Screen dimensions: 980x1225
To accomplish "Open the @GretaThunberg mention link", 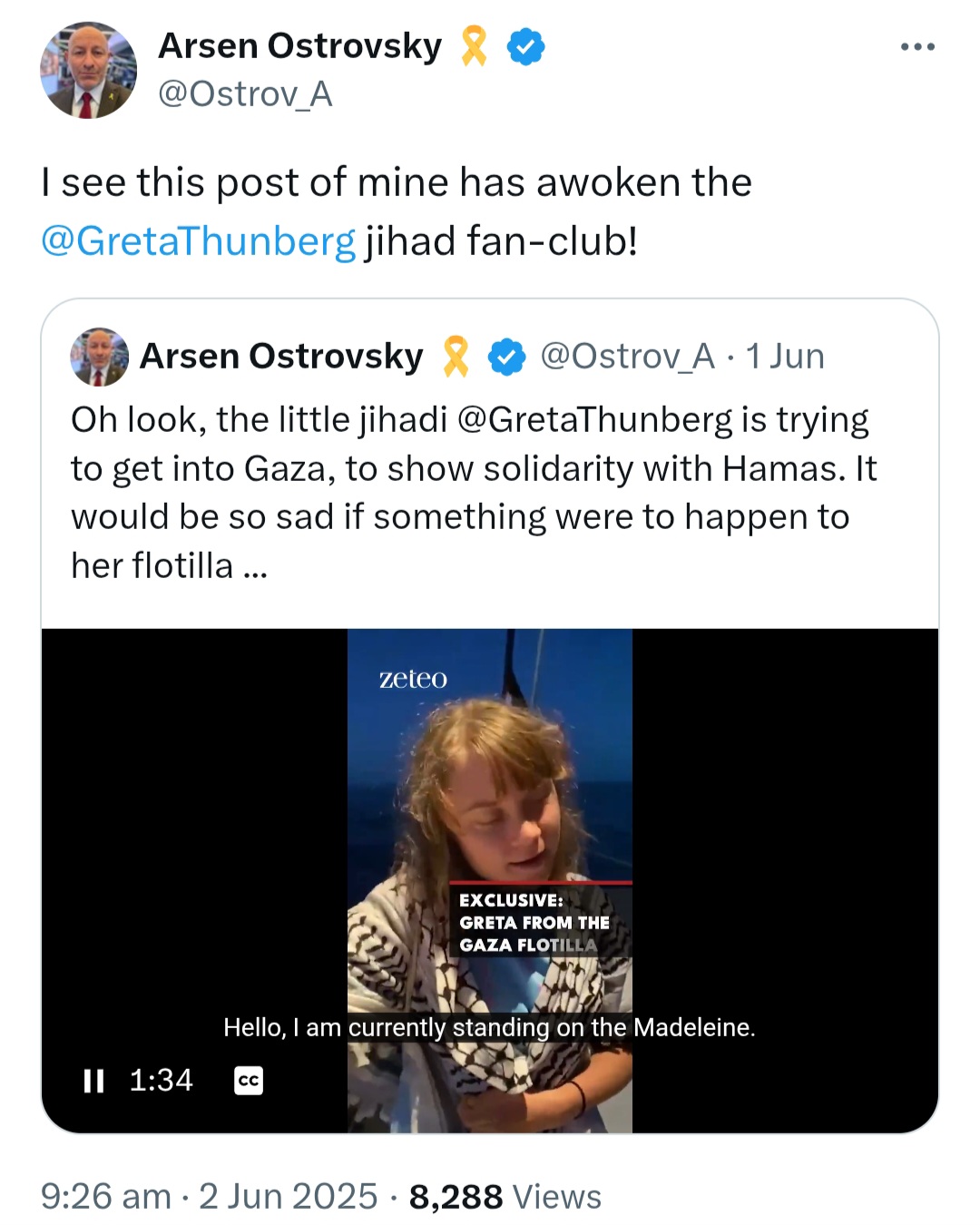I will pos(199,241).
